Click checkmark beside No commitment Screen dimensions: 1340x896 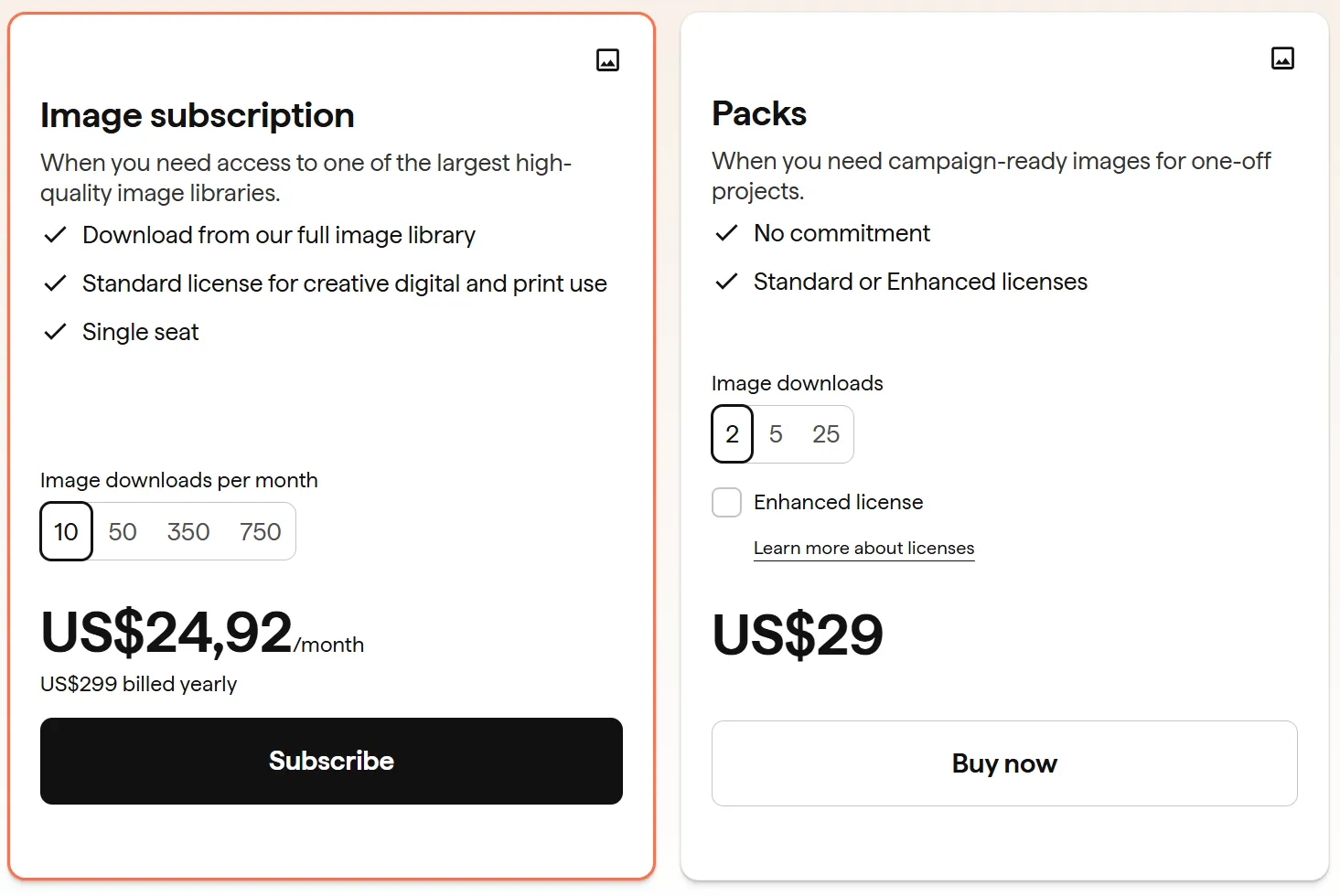[726, 233]
